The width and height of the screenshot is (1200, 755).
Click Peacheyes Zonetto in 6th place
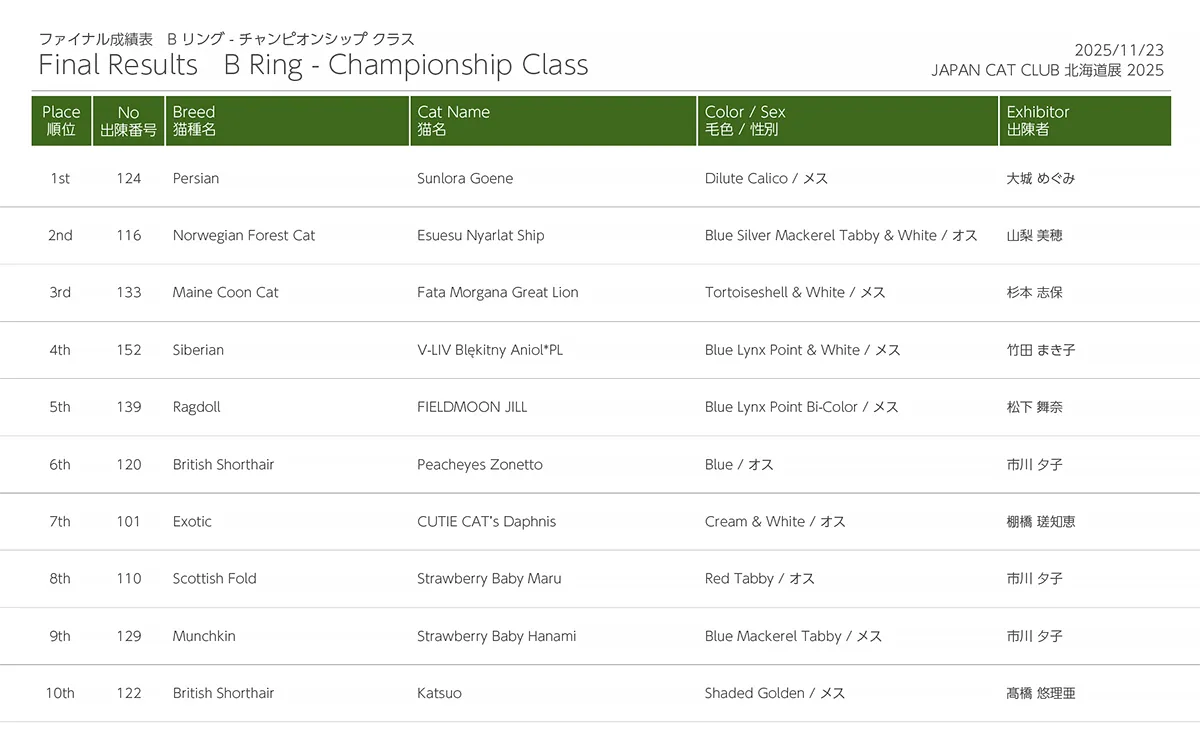pos(480,464)
